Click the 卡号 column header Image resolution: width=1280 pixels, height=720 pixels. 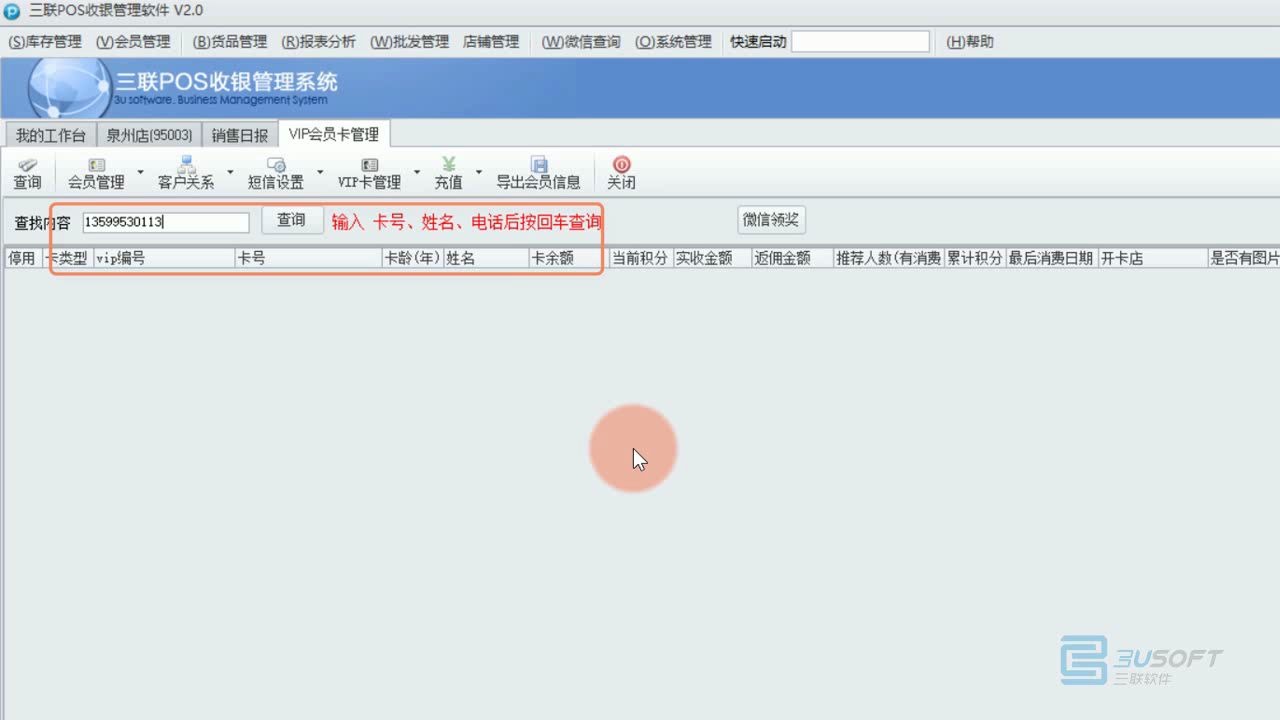pyautogui.click(x=308, y=258)
